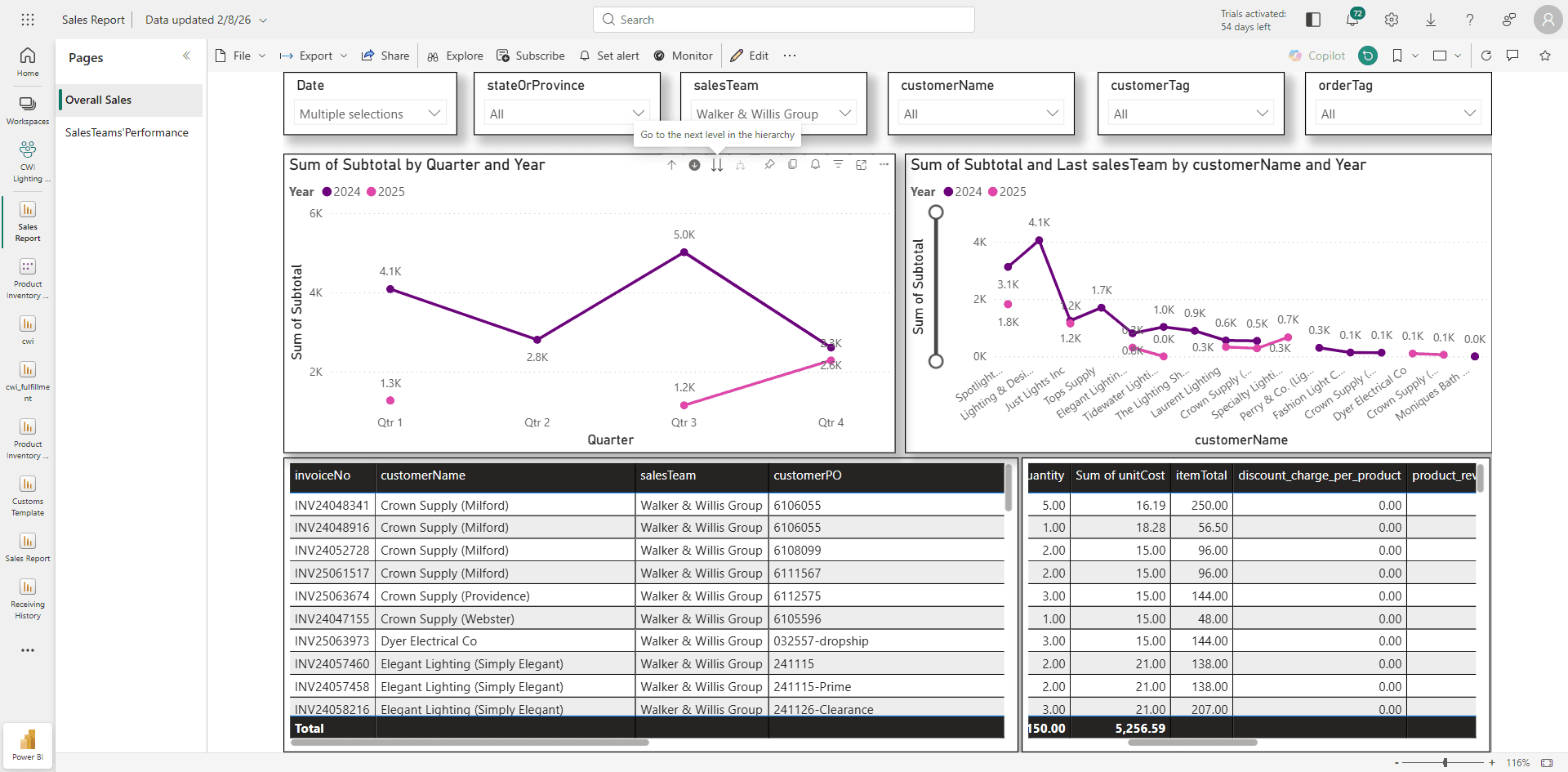Open more options on Quarter chart
Viewport: 1568px width, 772px height.
click(x=884, y=165)
